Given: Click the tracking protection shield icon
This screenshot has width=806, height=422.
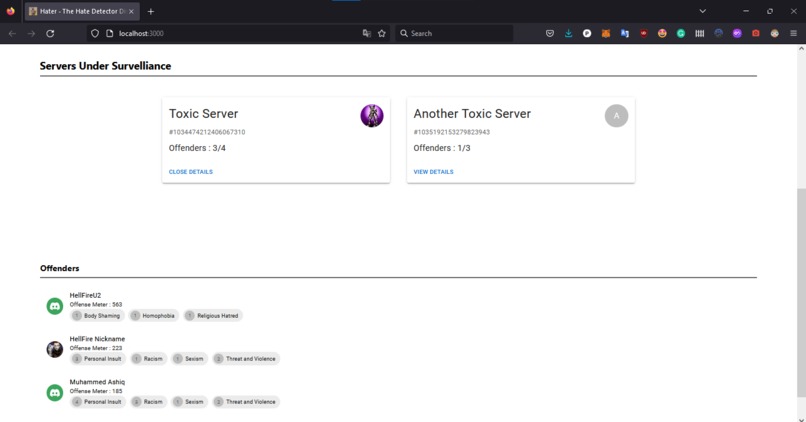Looking at the screenshot, I should (95, 33).
